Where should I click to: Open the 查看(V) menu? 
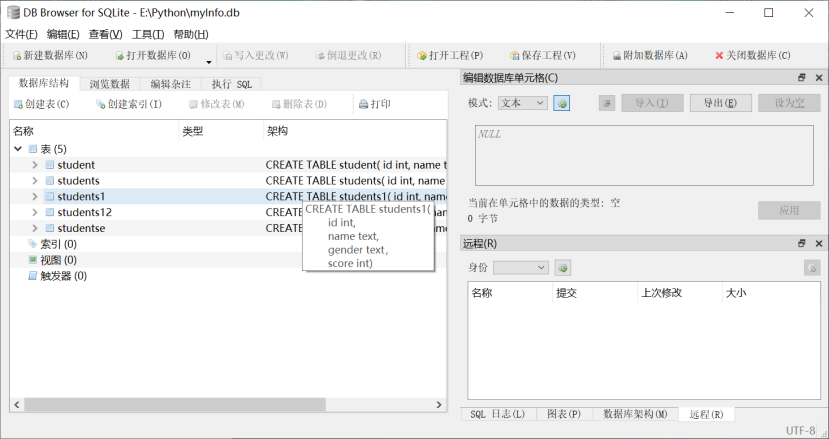tap(105, 34)
